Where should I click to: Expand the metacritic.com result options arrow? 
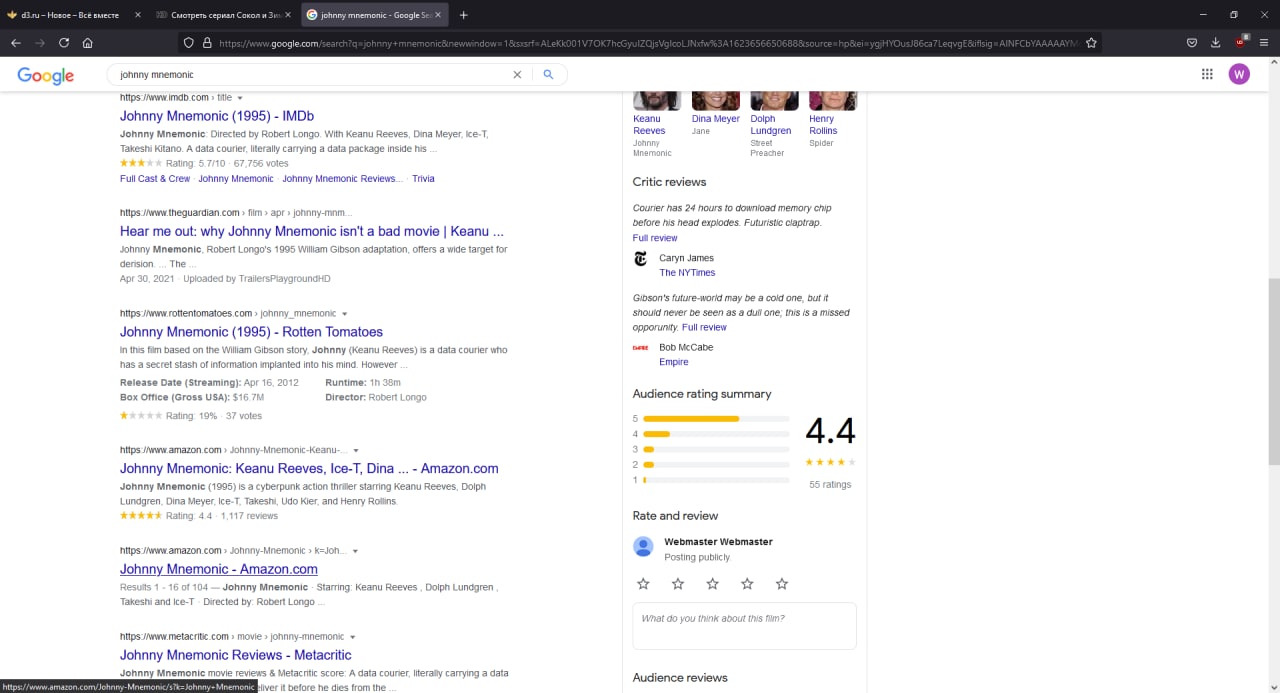(x=352, y=637)
